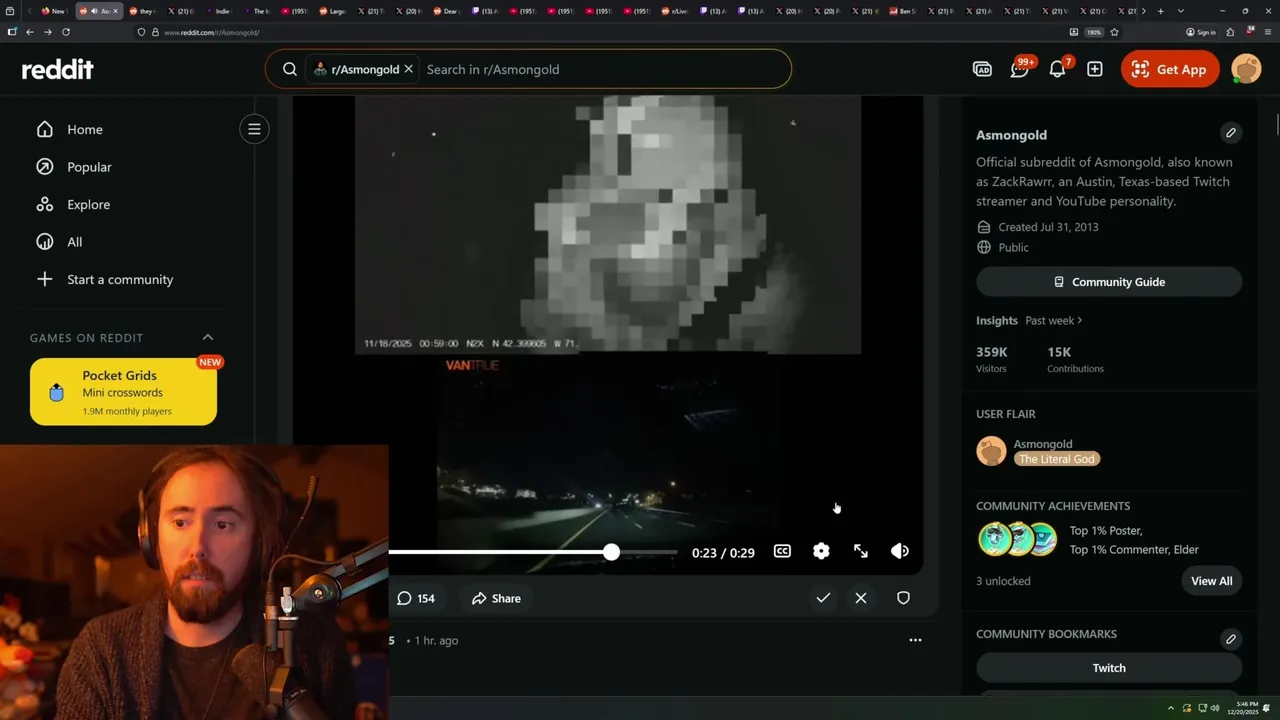The height and width of the screenshot is (720, 1280).
Task: Go back in browser
Action: [x=30, y=32]
